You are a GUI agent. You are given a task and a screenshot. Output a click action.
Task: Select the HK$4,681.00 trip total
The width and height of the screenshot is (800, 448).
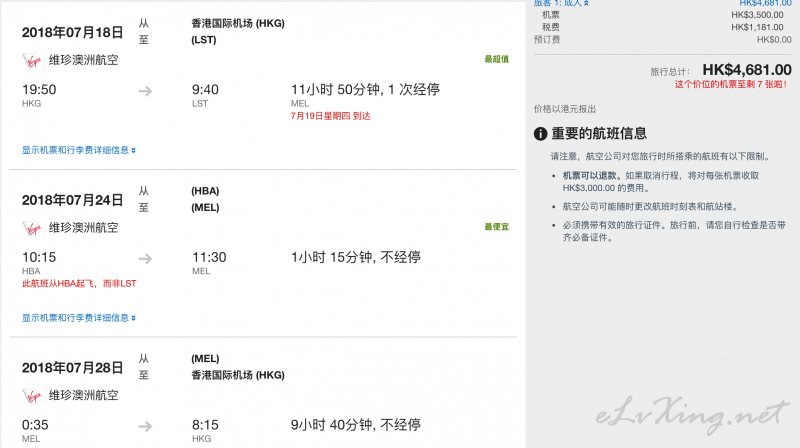point(747,69)
